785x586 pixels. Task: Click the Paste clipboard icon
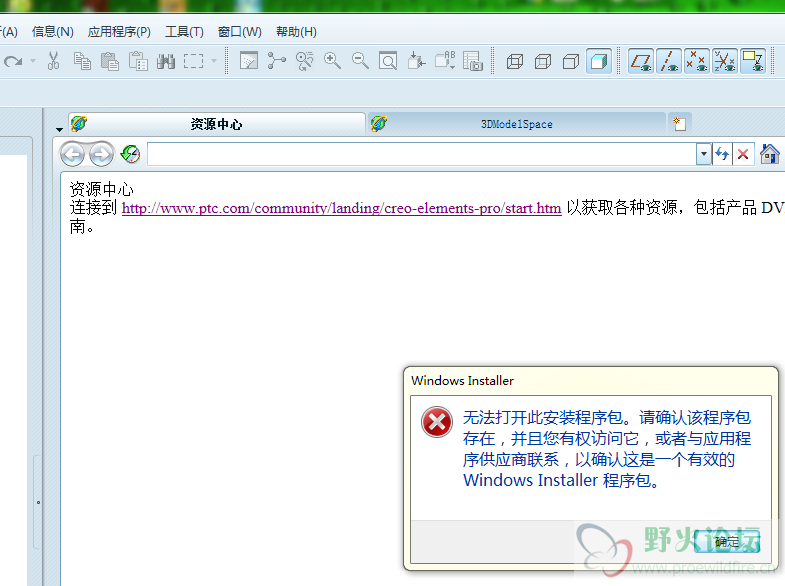pos(110,61)
